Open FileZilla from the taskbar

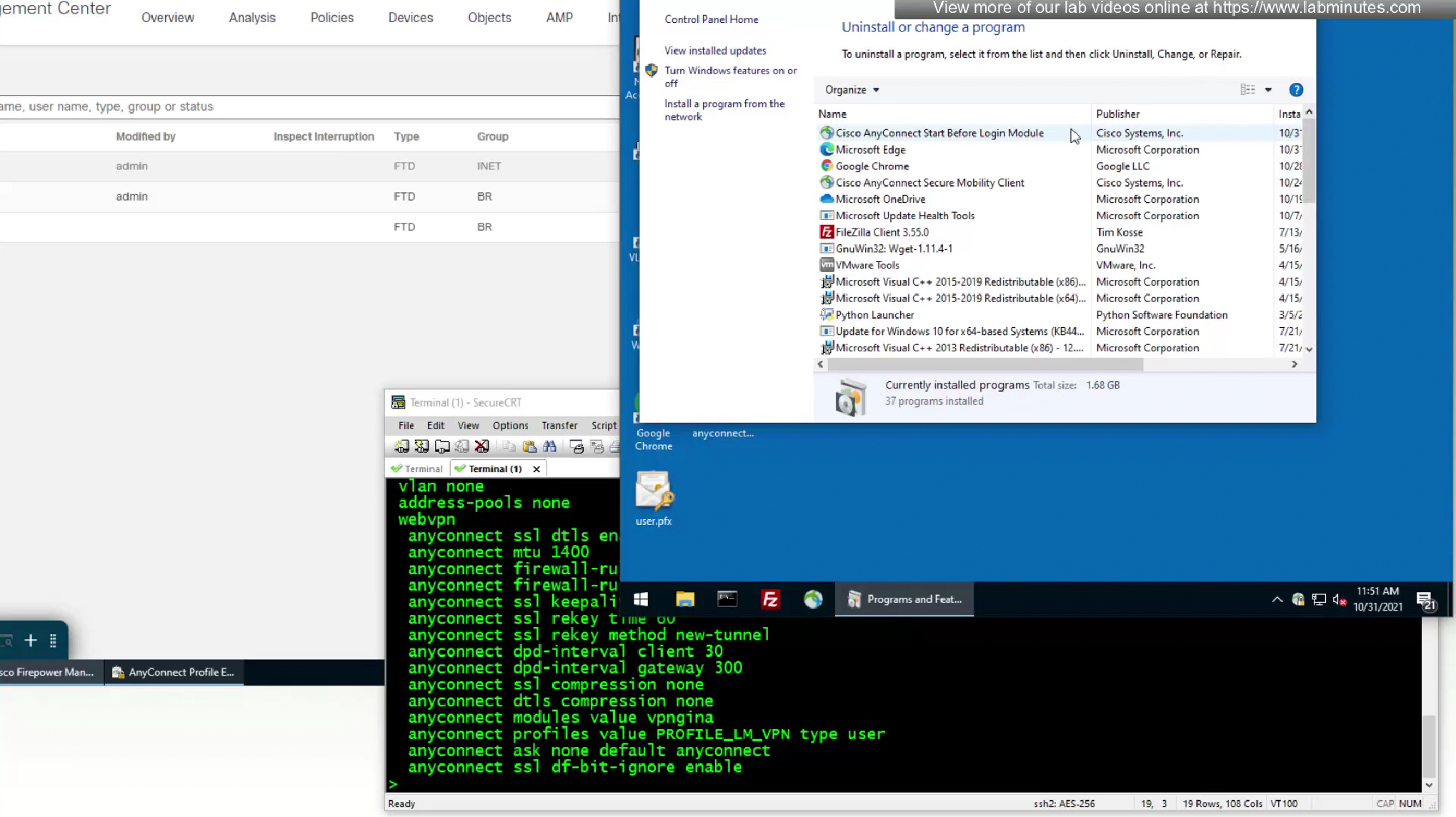pos(770,599)
